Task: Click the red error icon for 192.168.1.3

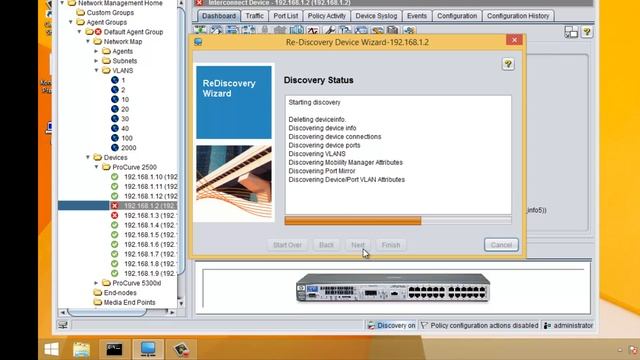Action: point(115,216)
